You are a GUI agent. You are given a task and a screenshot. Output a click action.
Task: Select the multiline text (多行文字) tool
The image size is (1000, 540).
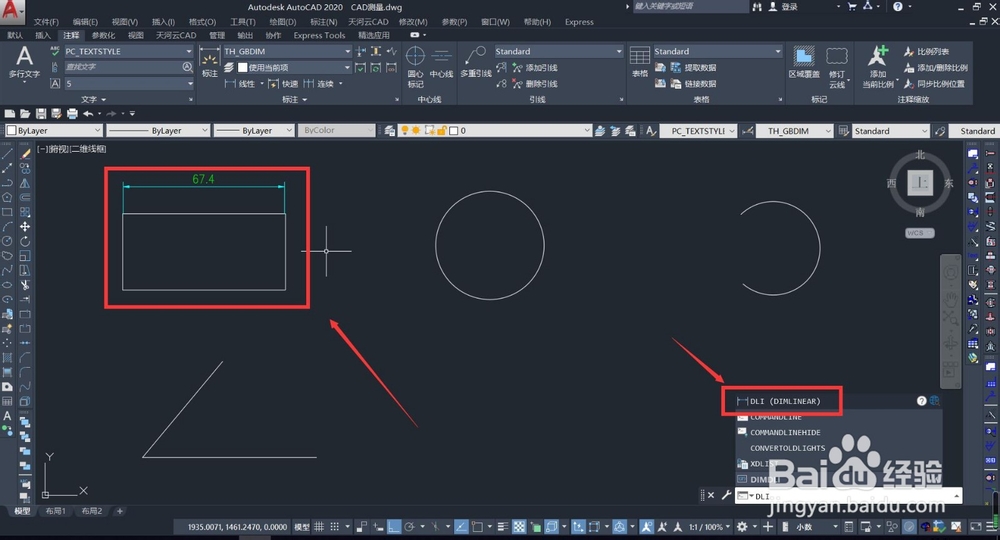24,62
